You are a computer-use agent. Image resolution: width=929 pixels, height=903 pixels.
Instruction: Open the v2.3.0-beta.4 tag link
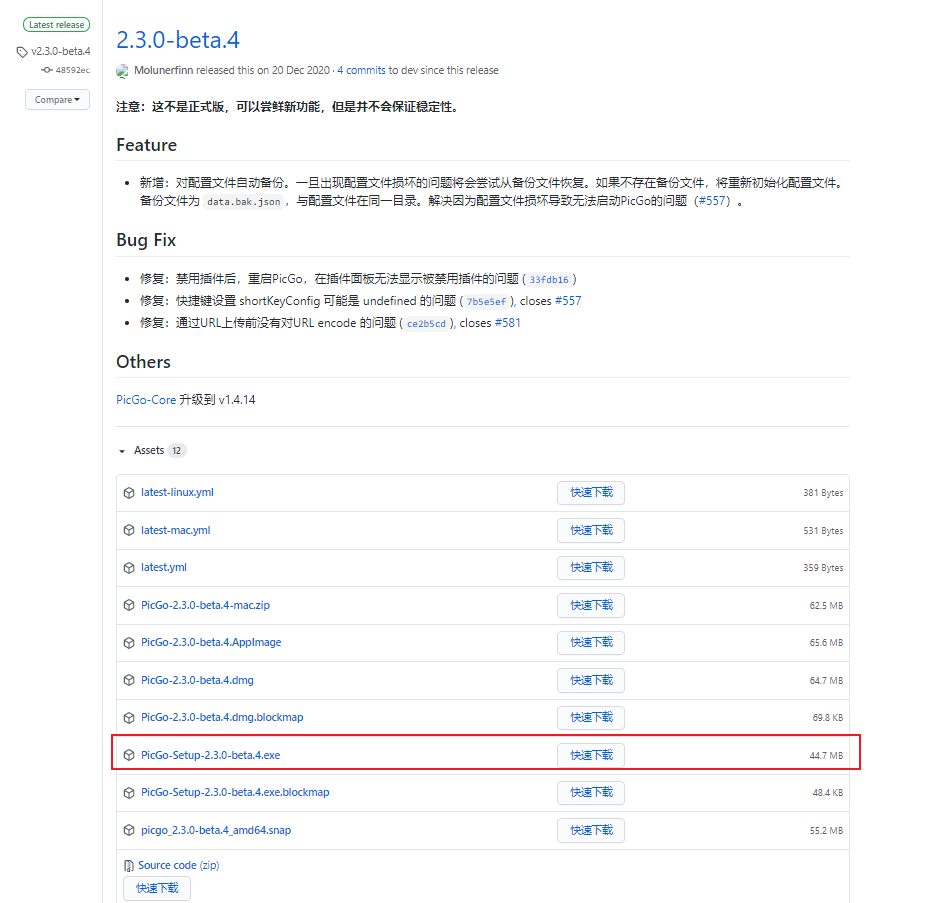click(60, 52)
